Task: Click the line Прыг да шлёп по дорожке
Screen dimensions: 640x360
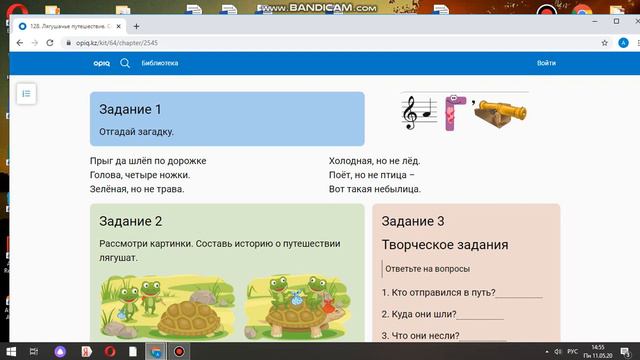Action: click(148, 161)
